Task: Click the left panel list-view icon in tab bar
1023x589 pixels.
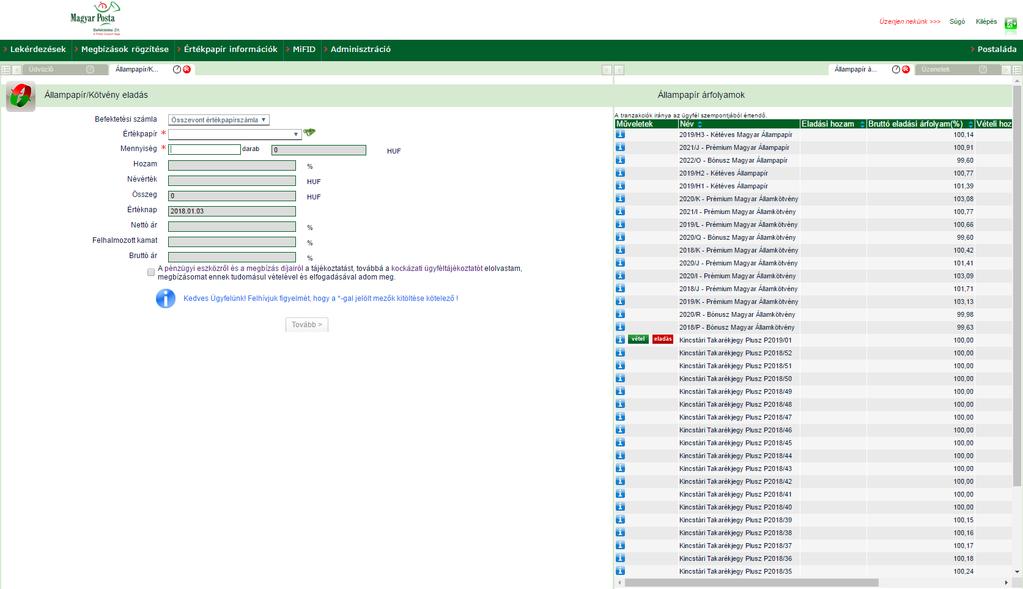Action: (6, 69)
